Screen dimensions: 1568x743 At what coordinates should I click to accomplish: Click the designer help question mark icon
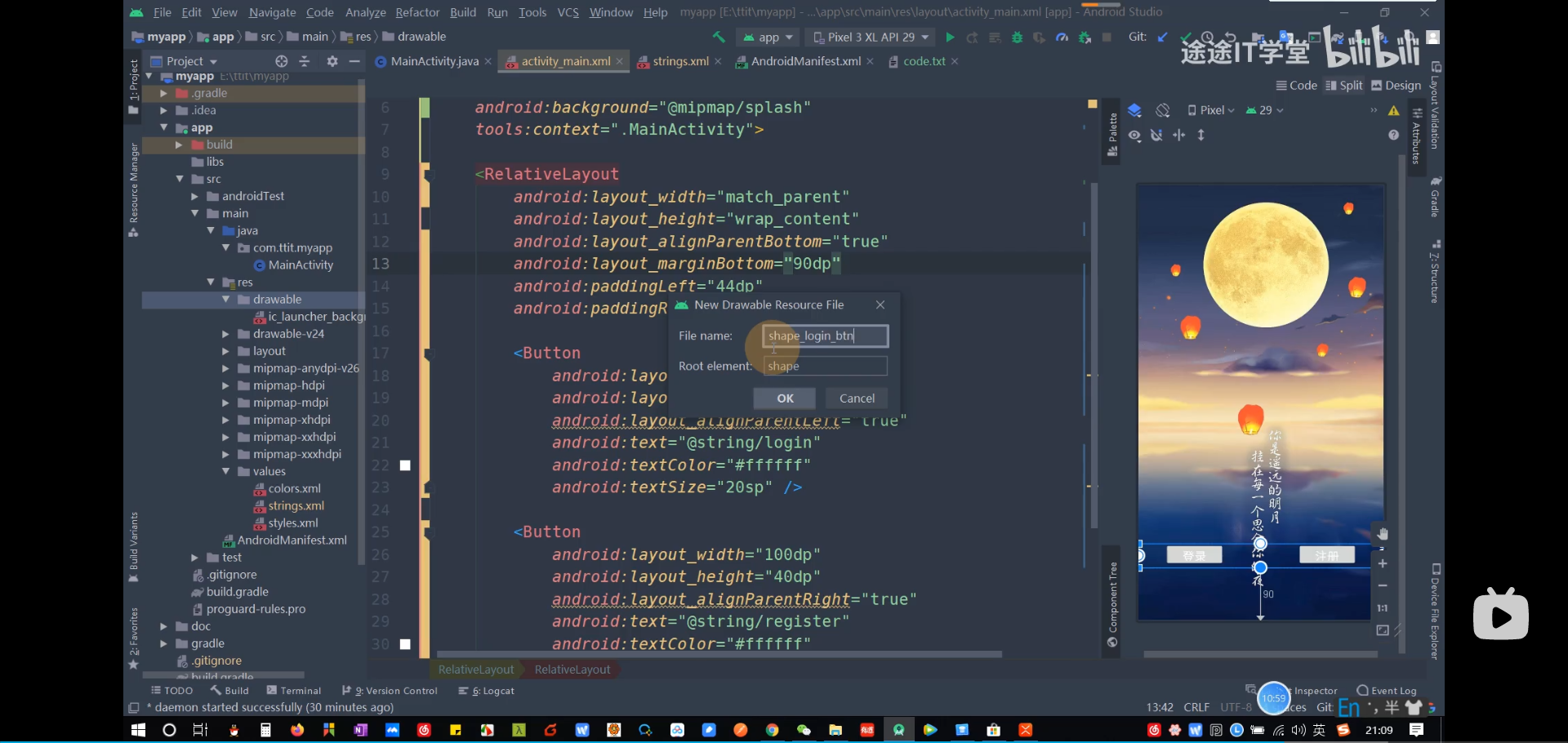click(1394, 136)
